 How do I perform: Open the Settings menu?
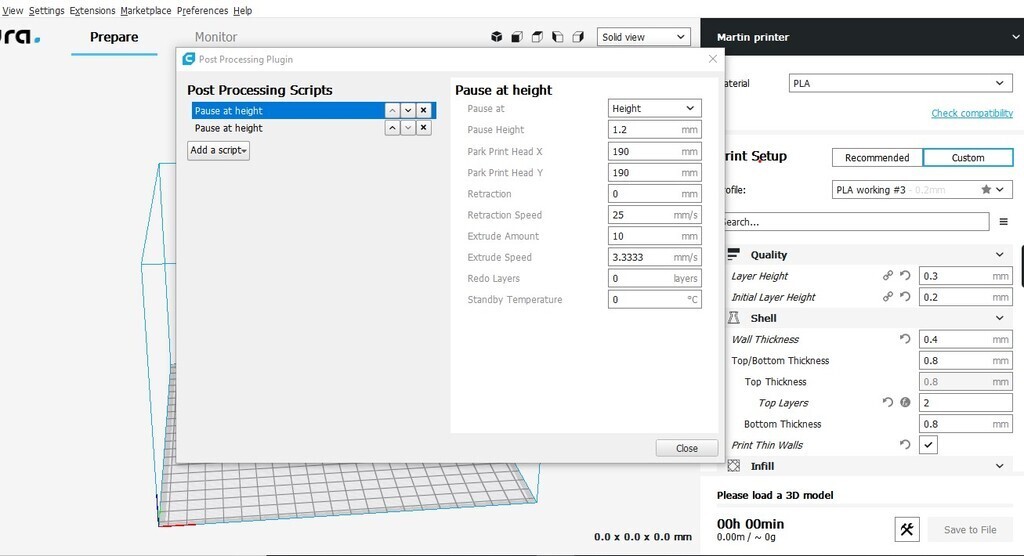[46, 10]
